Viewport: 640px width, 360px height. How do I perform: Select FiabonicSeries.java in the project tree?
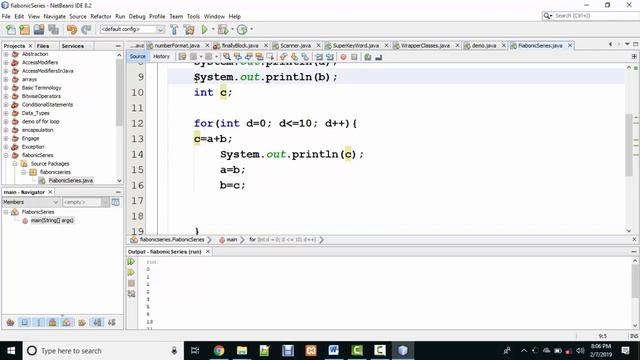coord(70,180)
